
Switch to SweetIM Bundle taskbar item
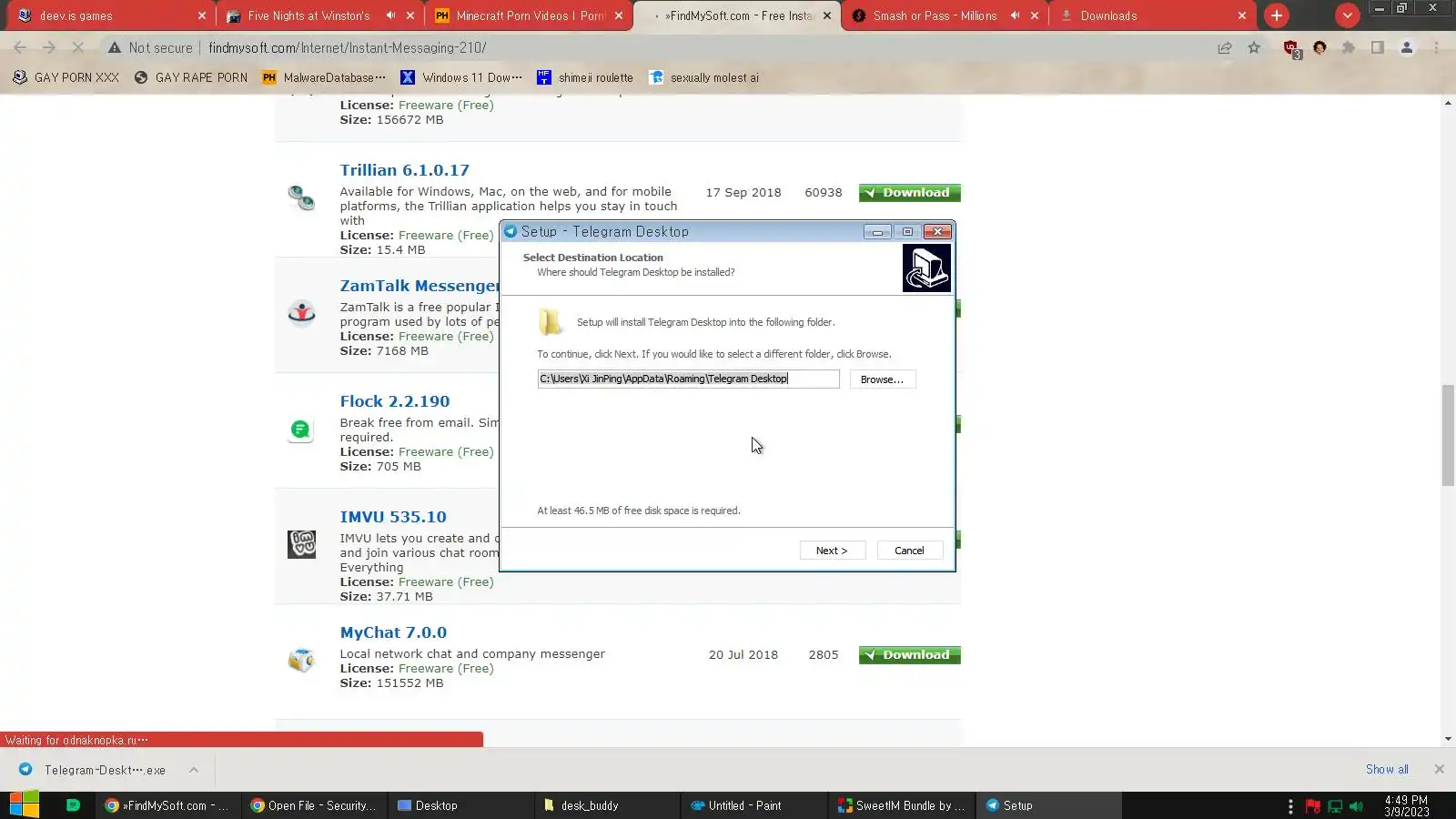coord(902,805)
